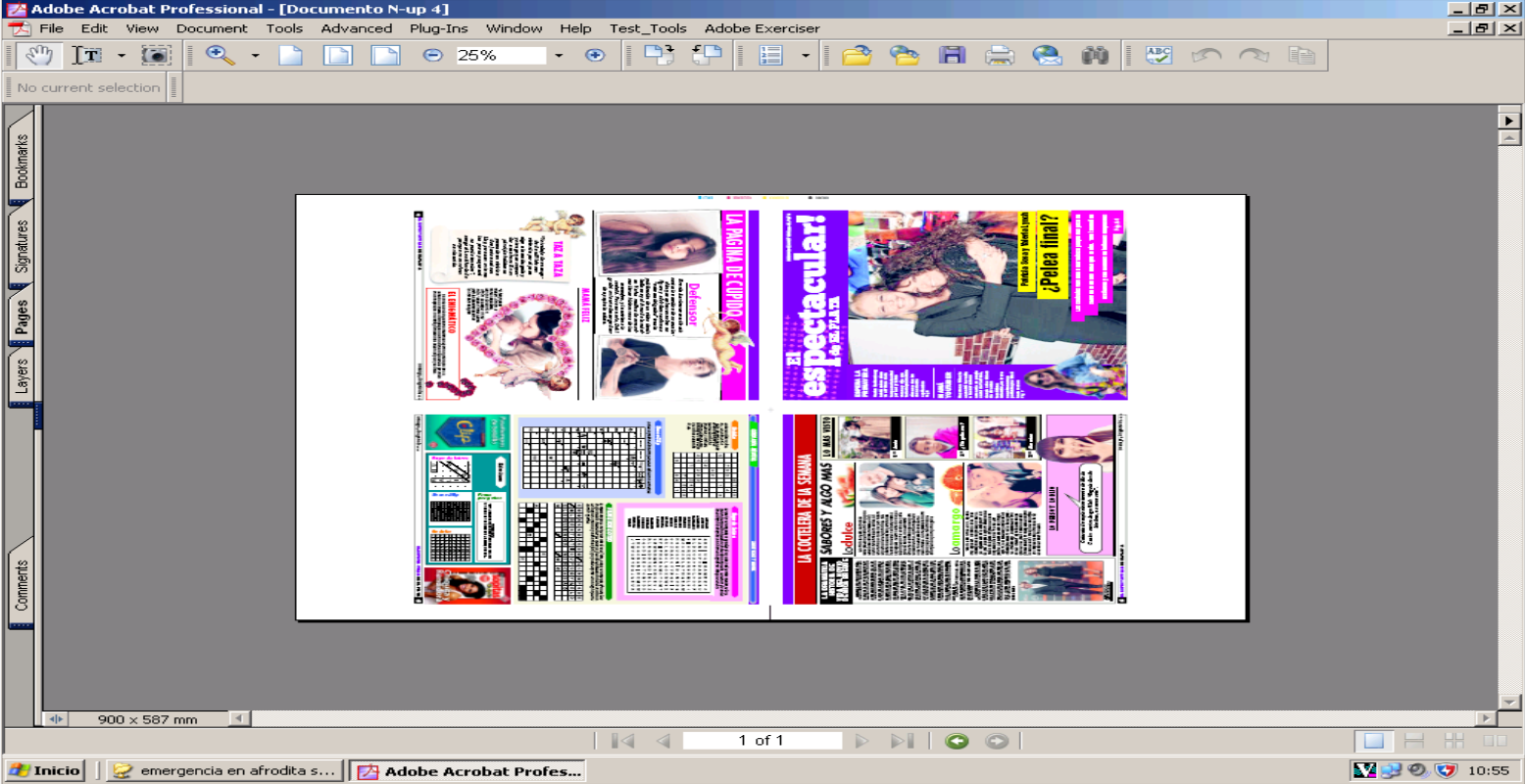Select the Hand tool

[x=39, y=56]
